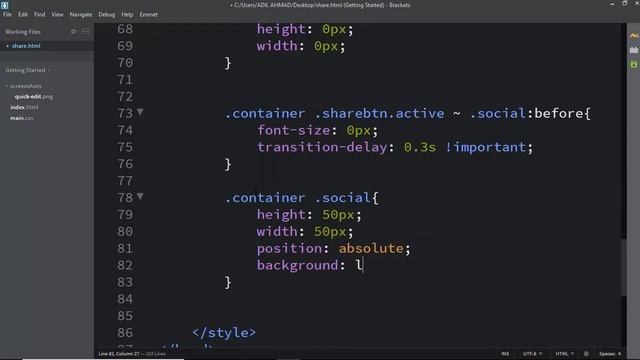
Task: Click line number 86 in gutter
Action: pos(125,333)
